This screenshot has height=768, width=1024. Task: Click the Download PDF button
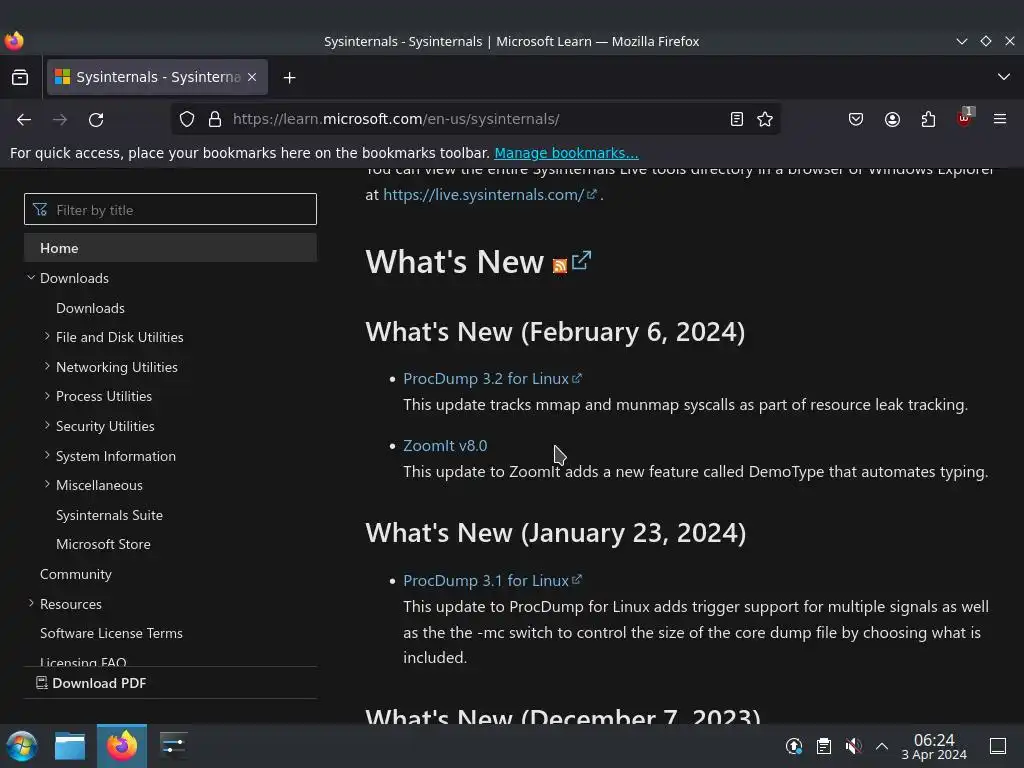coord(91,683)
